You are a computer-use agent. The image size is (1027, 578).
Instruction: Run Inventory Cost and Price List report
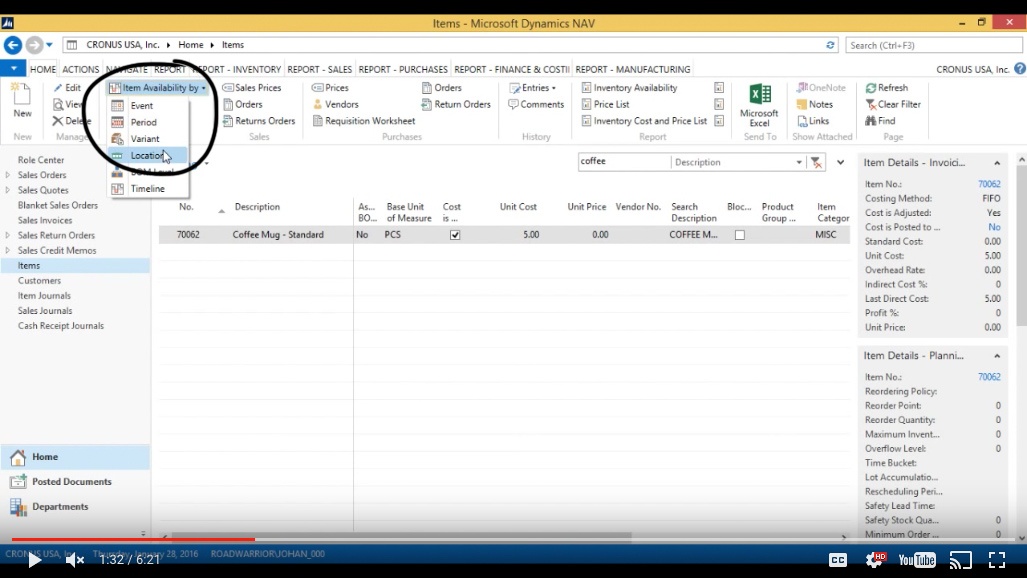click(x=644, y=121)
